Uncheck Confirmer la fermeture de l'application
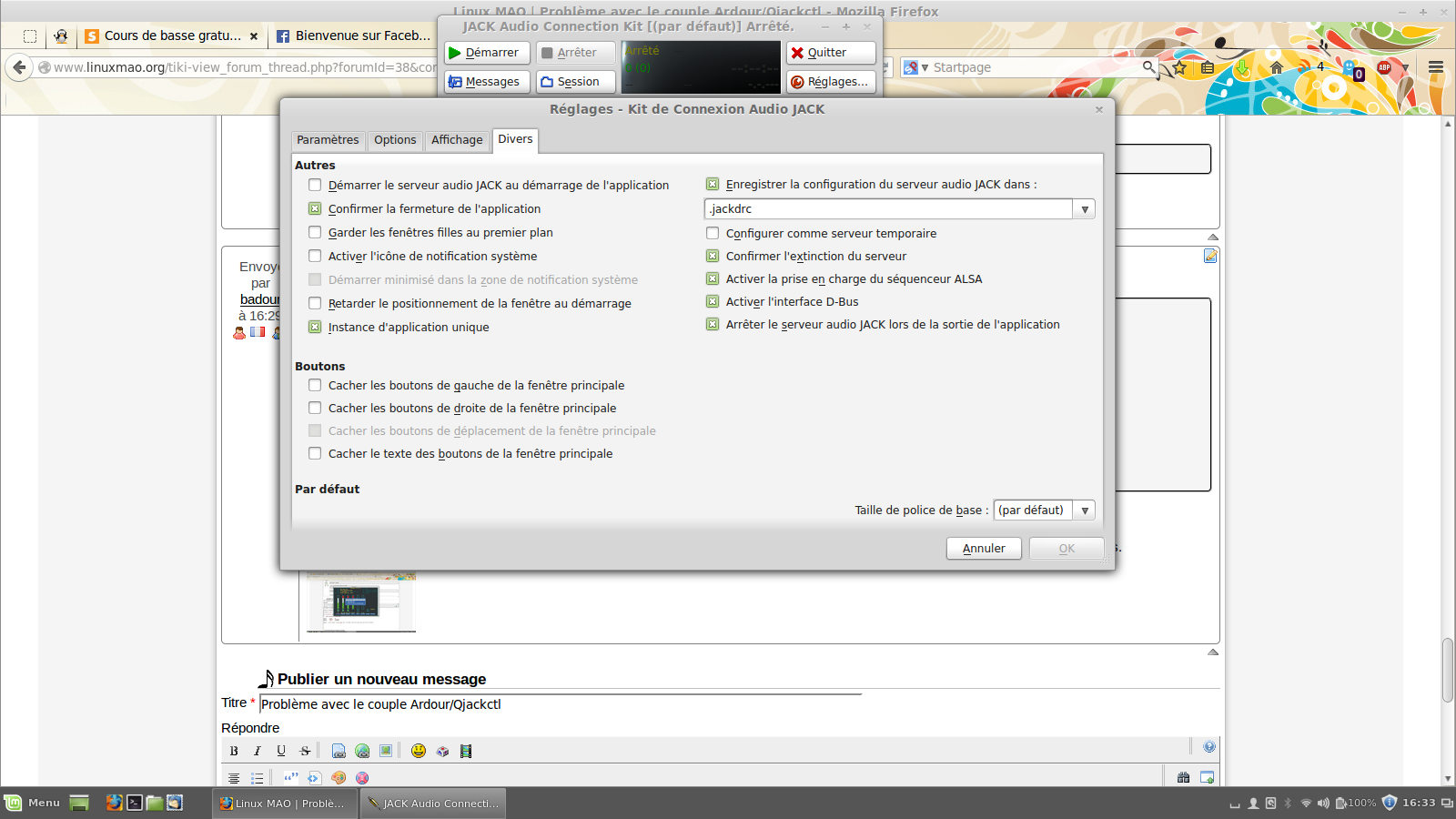Viewport: 1456px width, 819px height. (315, 208)
